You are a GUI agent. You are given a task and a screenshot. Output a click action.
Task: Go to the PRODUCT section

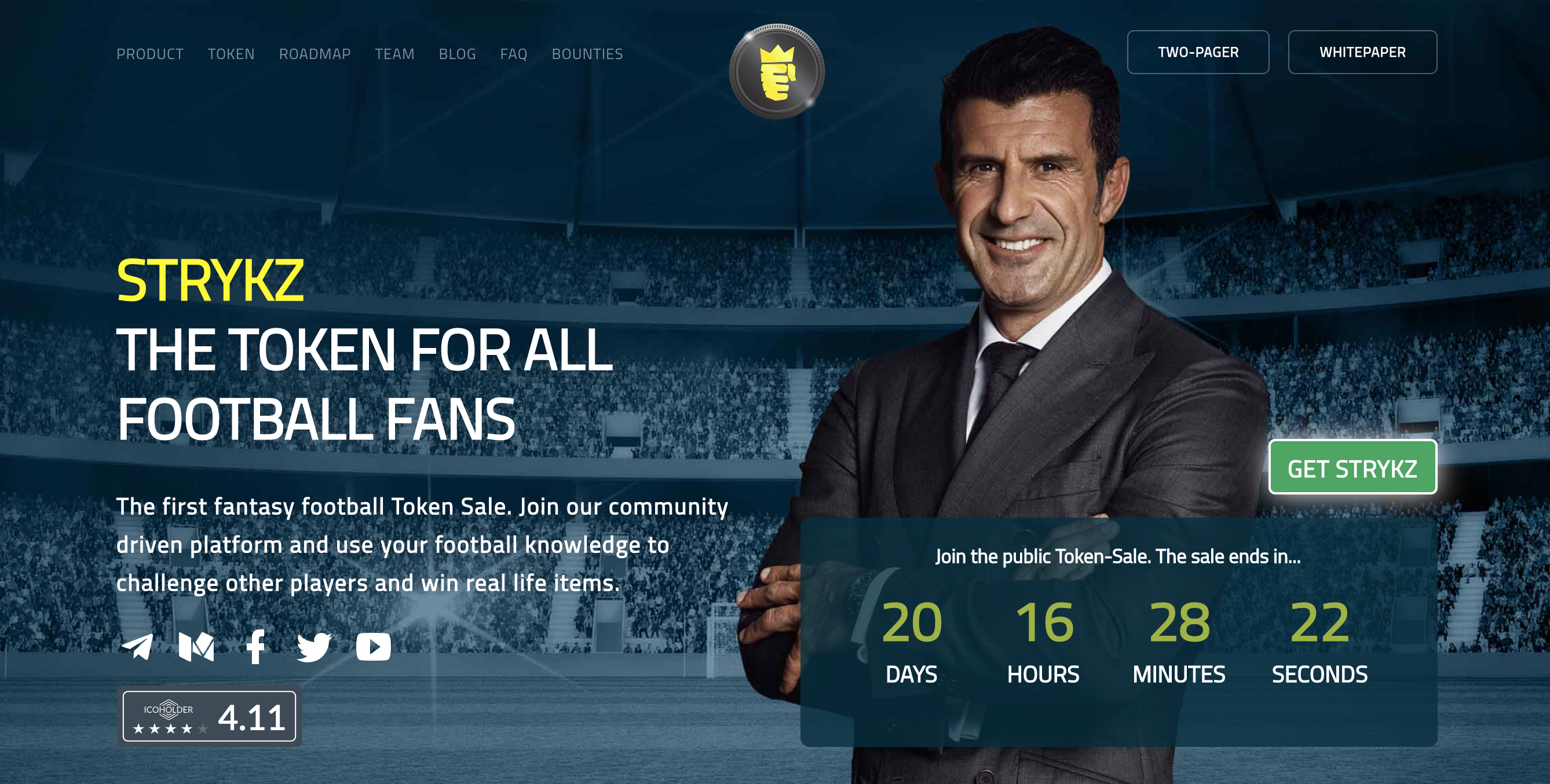tap(150, 54)
